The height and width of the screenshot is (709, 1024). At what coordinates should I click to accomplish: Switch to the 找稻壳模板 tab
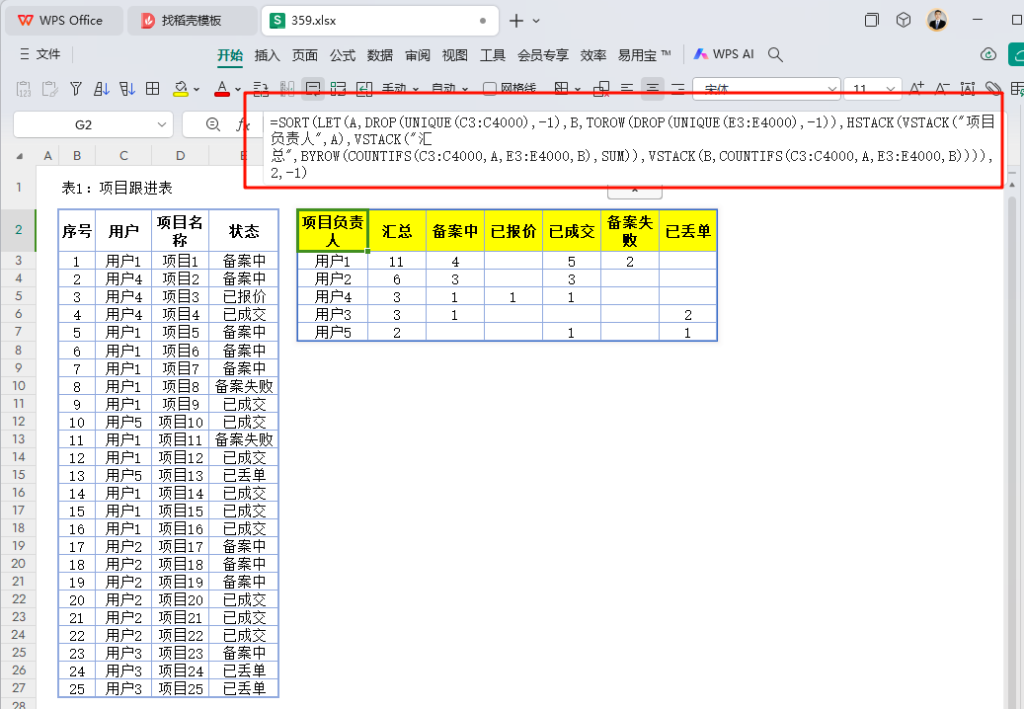click(x=191, y=20)
